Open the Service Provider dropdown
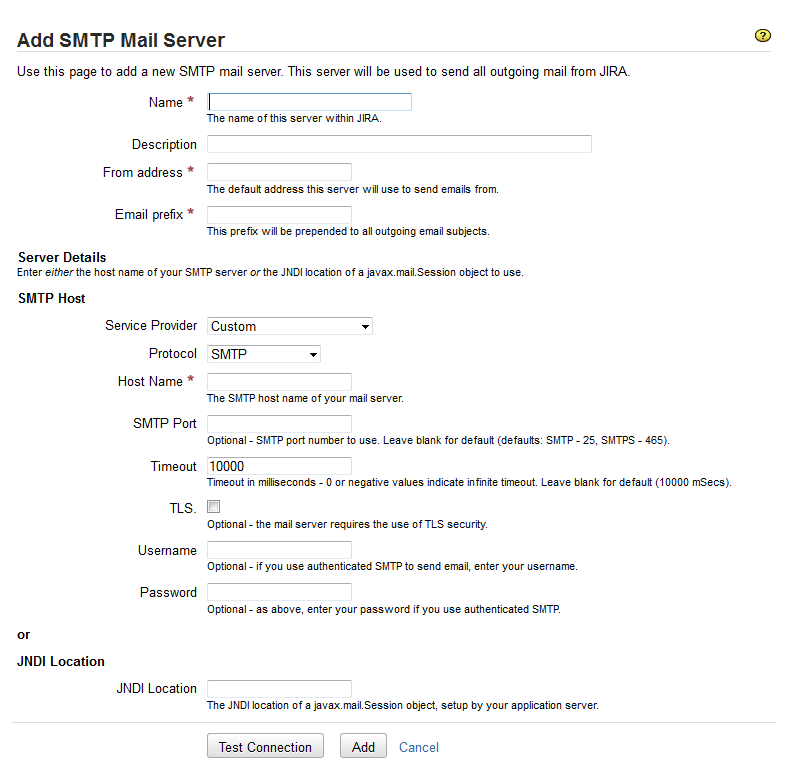Viewport: 787px width, 769px height. [x=289, y=326]
